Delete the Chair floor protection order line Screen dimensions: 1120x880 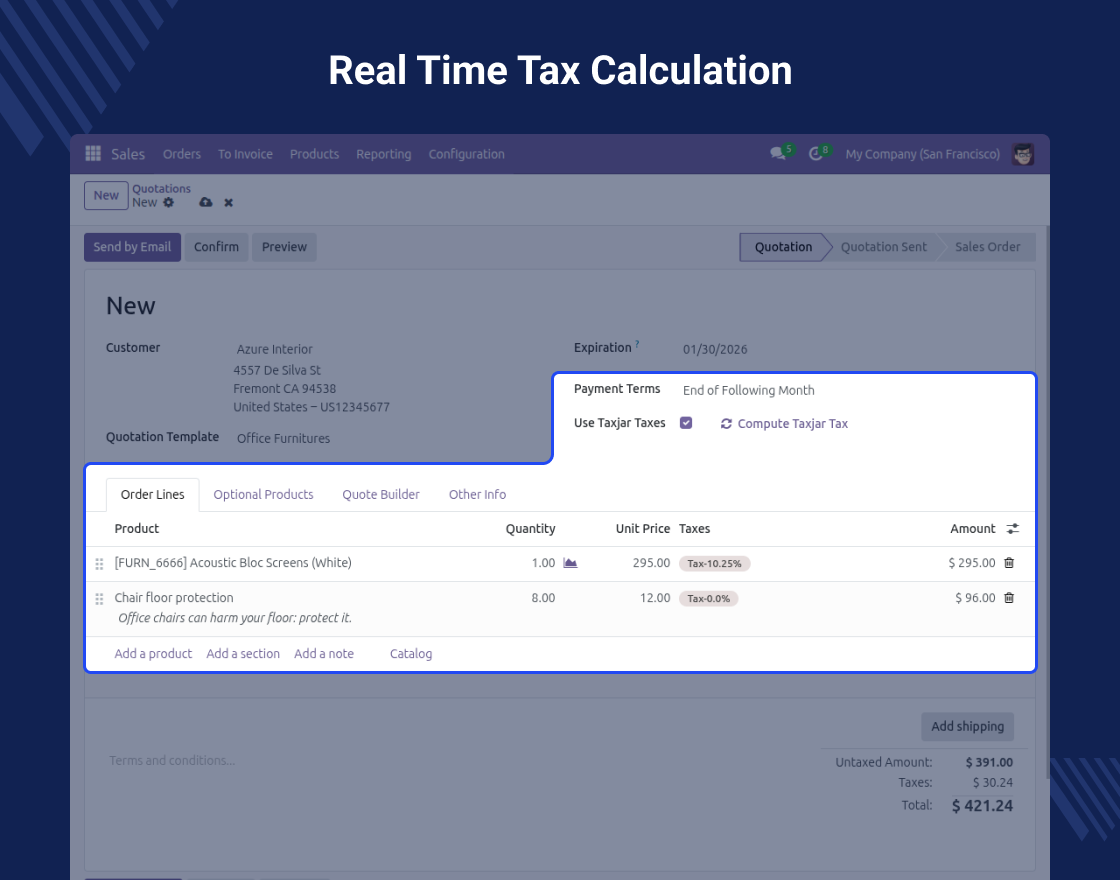(x=1009, y=598)
